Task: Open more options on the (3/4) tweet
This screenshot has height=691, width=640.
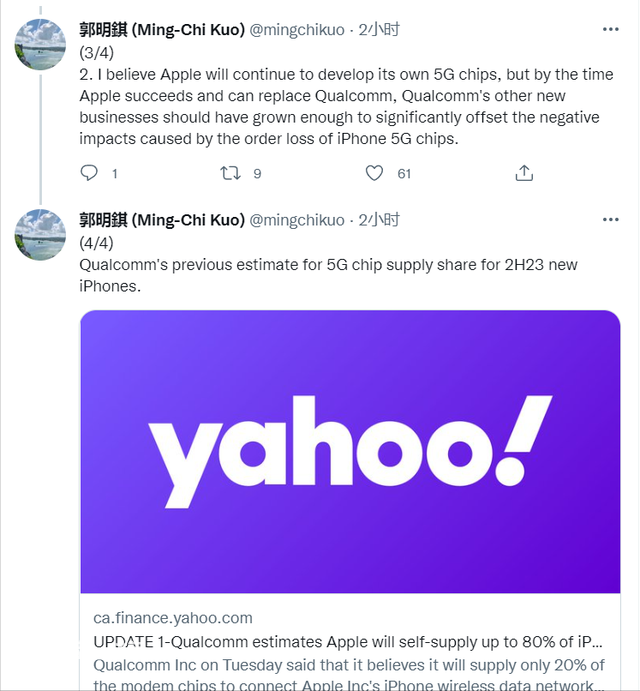Action: pos(610,30)
